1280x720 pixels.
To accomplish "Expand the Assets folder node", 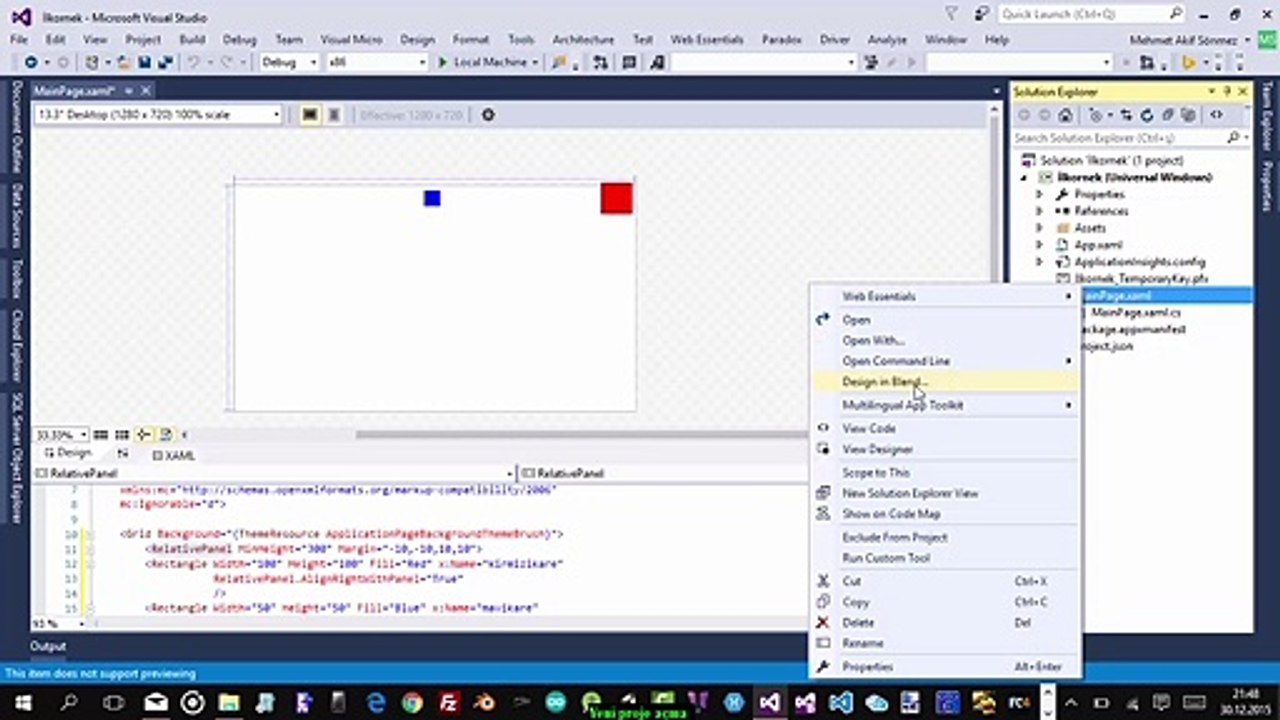I will point(1039,228).
